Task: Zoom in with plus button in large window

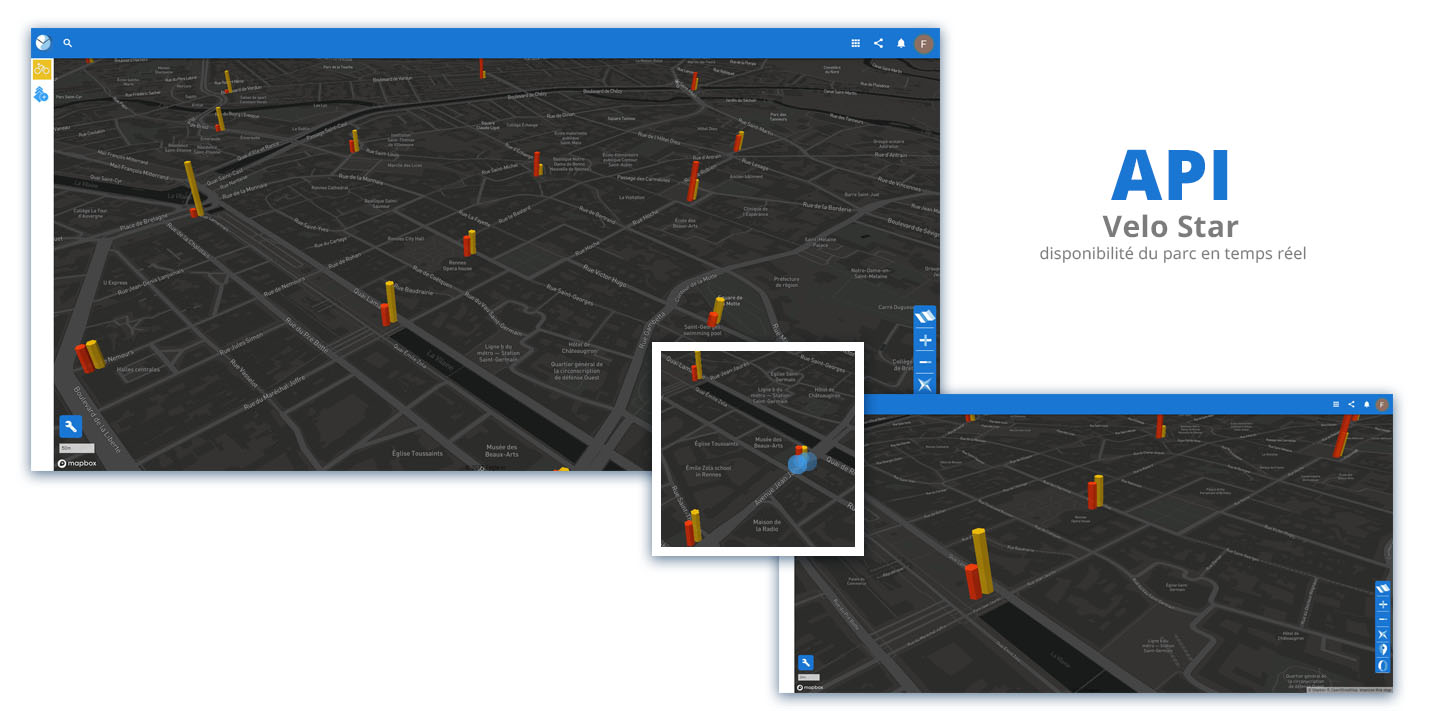Action: click(925, 340)
